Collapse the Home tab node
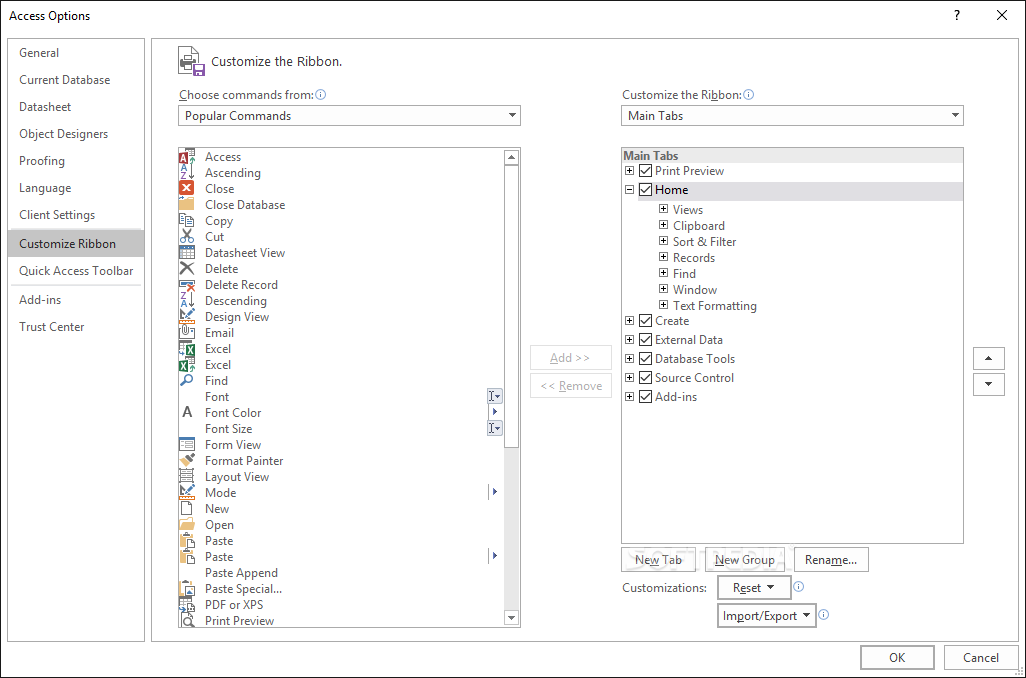The width and height of the screenshot is (1026, 678). coord(629,190)
